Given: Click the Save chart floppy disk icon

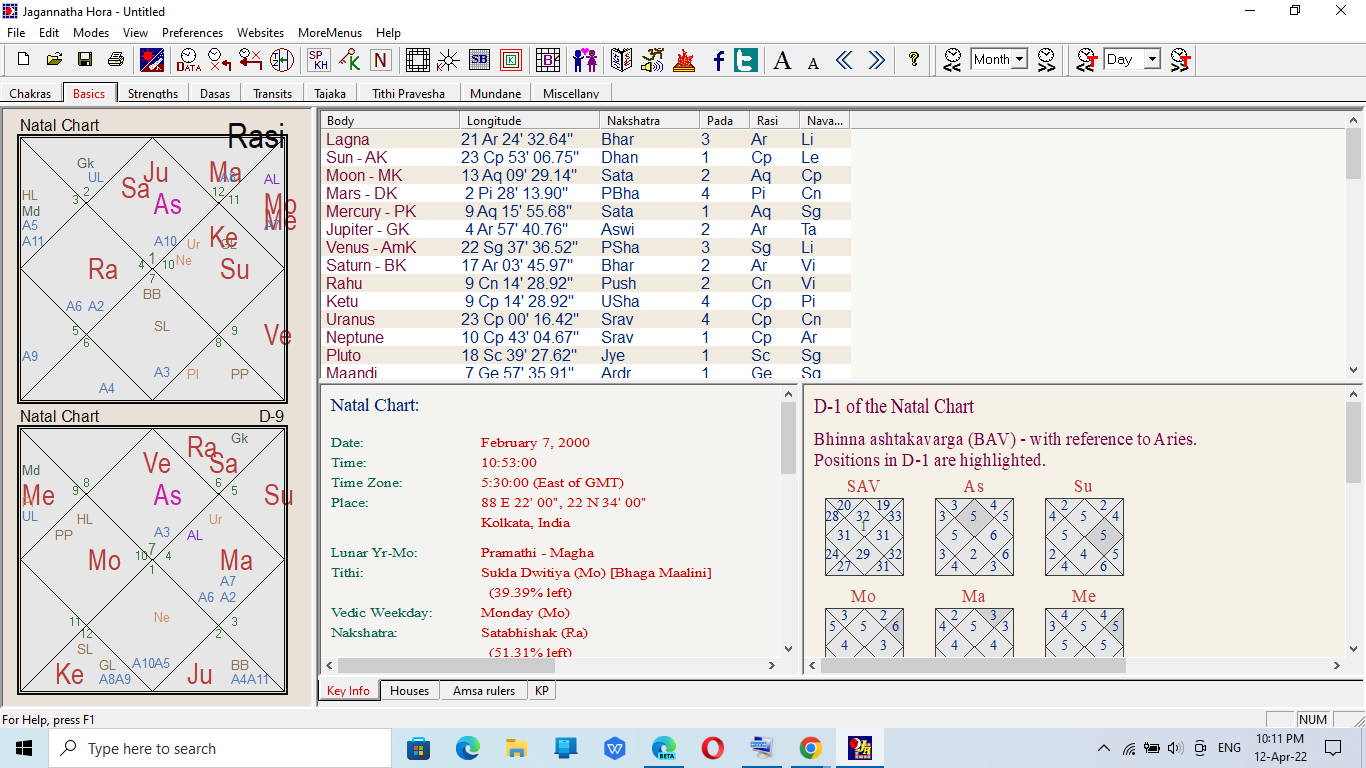Looking at the screenshot, I should [85, 60].
